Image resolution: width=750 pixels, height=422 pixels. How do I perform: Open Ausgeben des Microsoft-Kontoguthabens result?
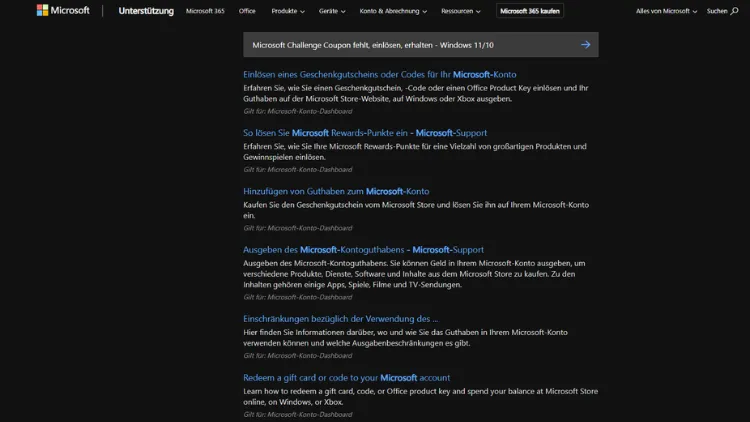363,249
